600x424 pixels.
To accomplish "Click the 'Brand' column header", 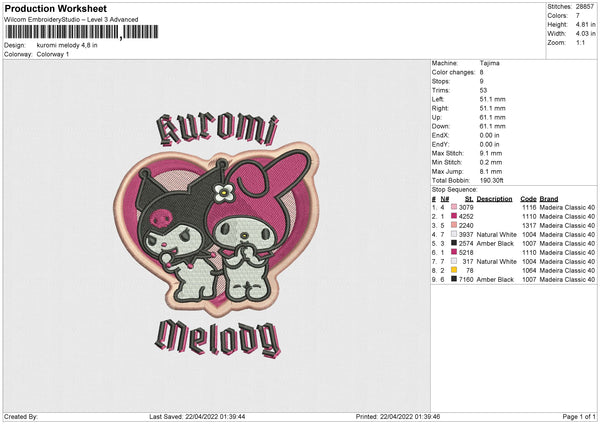I will (549, 199).
